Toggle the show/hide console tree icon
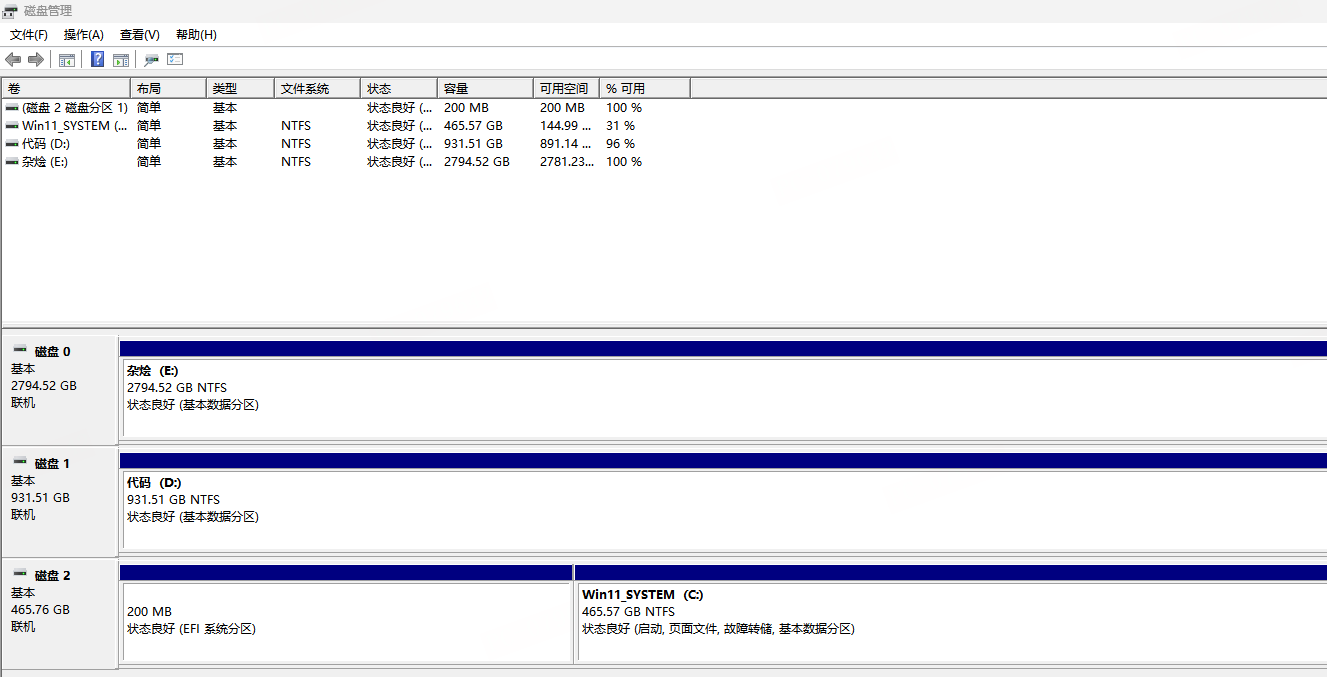This screenshot has width=1327, height=677. [x=67, y=60]
